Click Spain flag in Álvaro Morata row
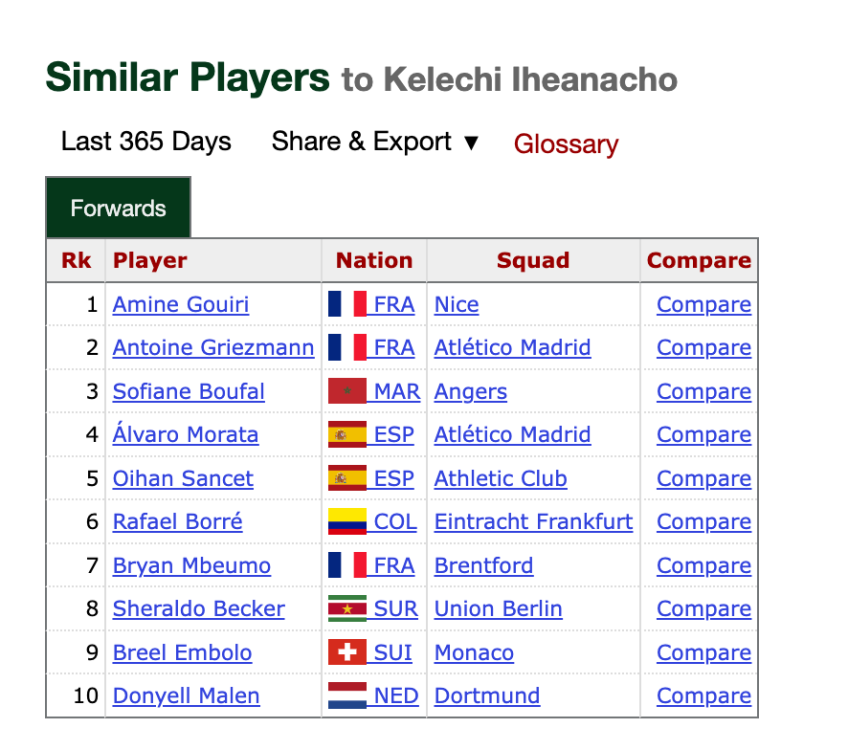The image size is (848, 750). [347, 435]
